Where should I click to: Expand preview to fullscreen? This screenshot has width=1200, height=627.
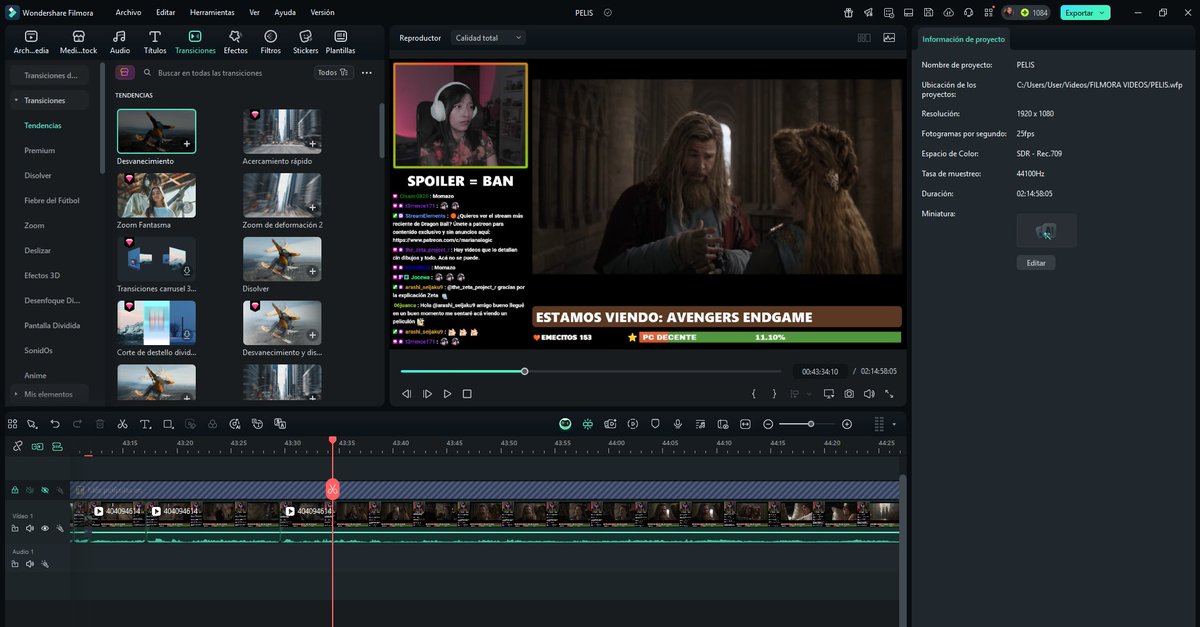pyautogui.click(x=889, y=394)
